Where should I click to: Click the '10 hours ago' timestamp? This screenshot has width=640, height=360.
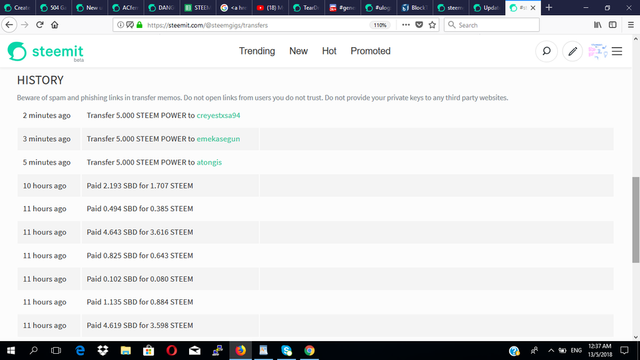coord(44,186)
